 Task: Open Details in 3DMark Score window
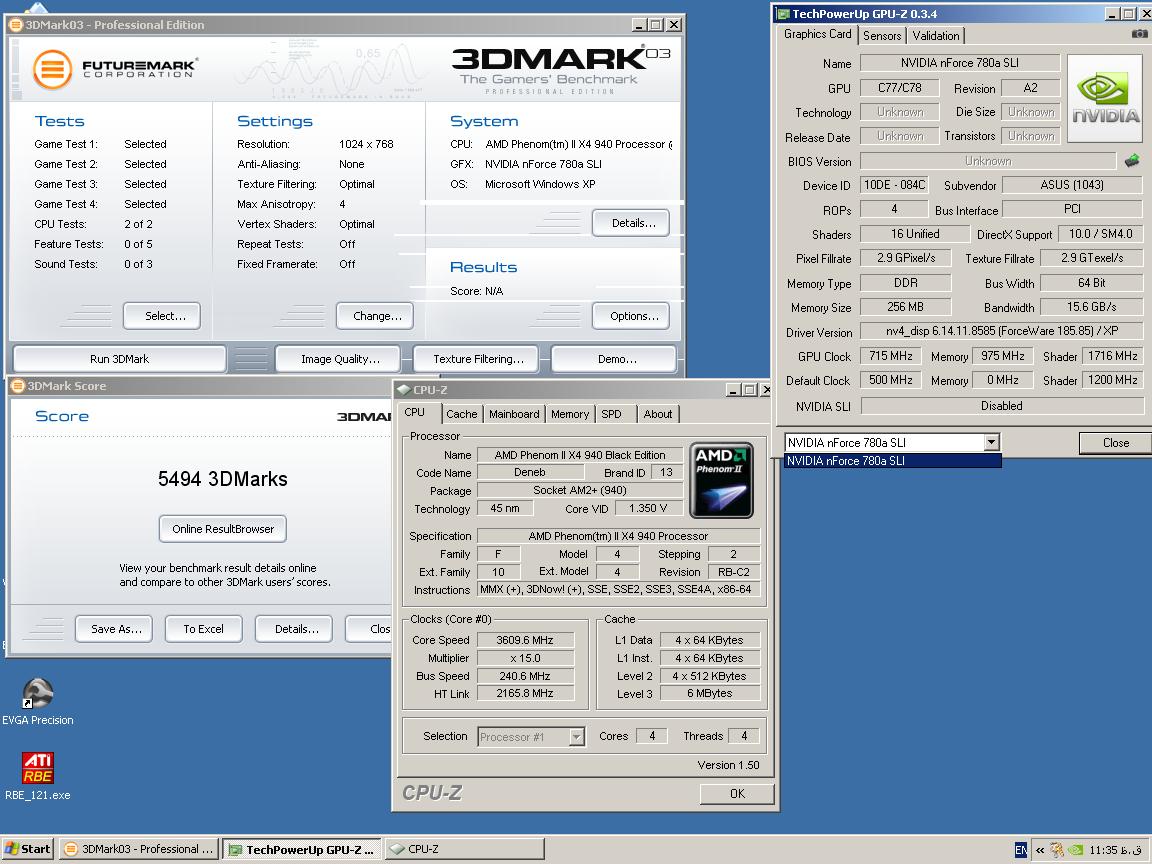click(294, 629)
